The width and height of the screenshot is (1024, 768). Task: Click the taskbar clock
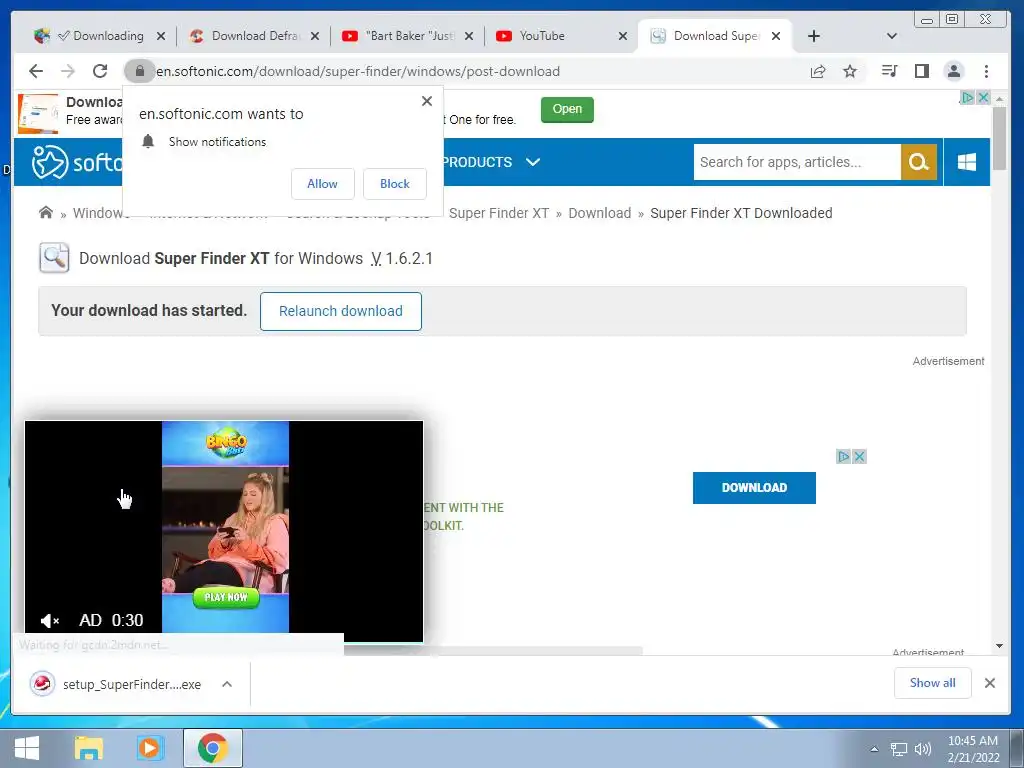973,749
